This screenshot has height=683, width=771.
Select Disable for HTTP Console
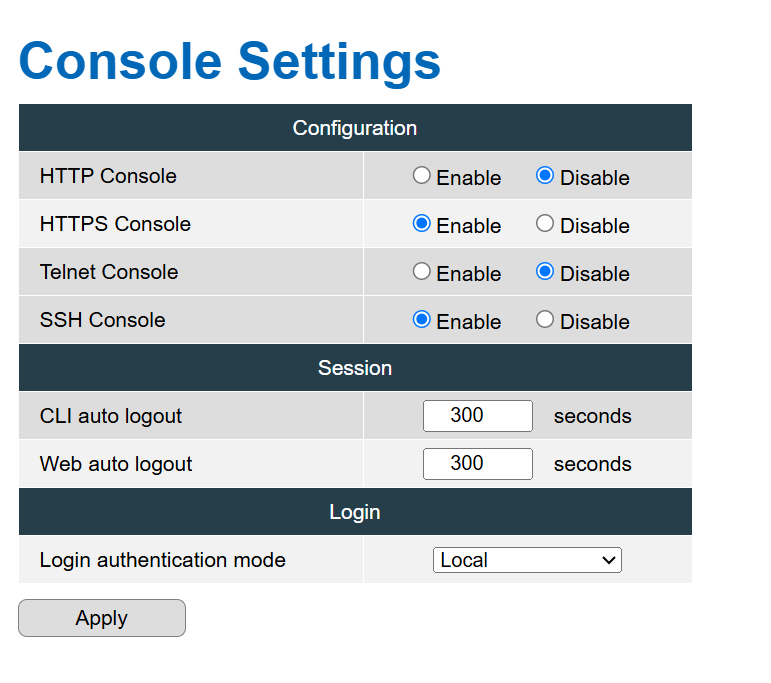pos(545,175)
